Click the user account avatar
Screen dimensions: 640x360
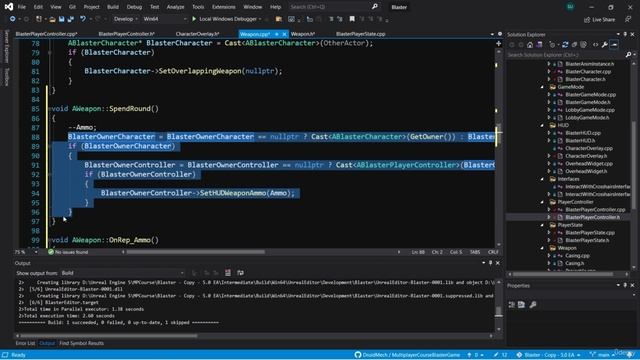click(570, 7)
